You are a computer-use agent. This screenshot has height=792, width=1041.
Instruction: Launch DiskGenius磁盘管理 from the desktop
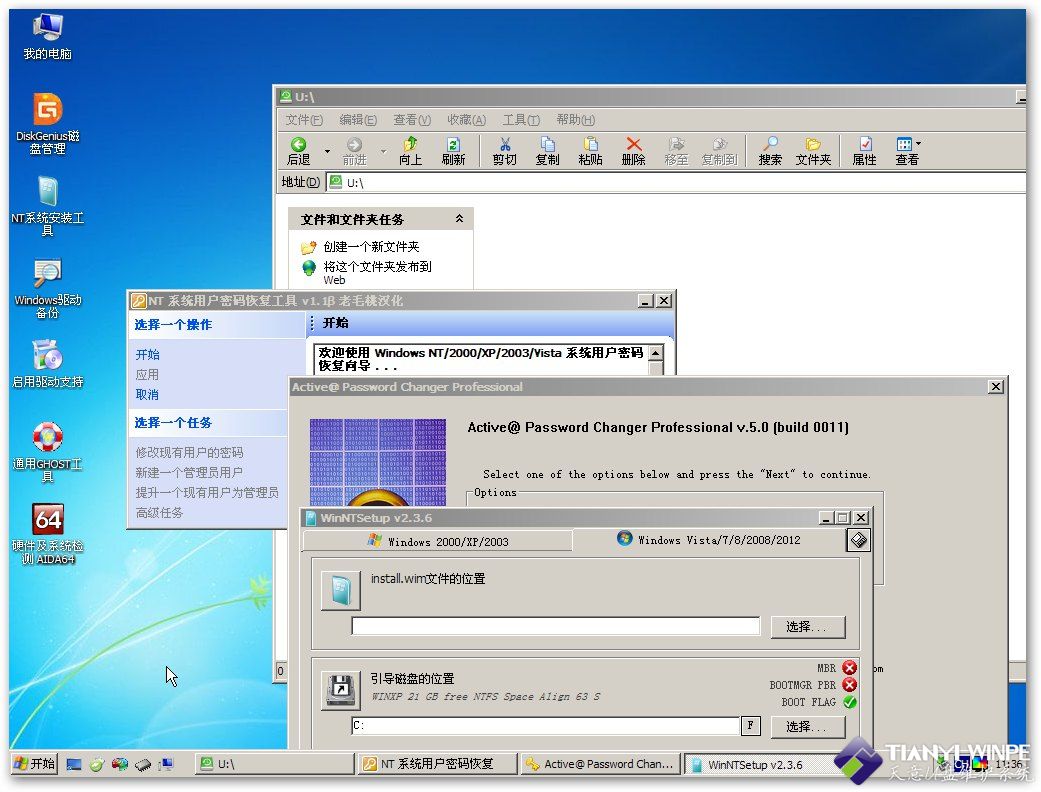[x=47, y=125]
